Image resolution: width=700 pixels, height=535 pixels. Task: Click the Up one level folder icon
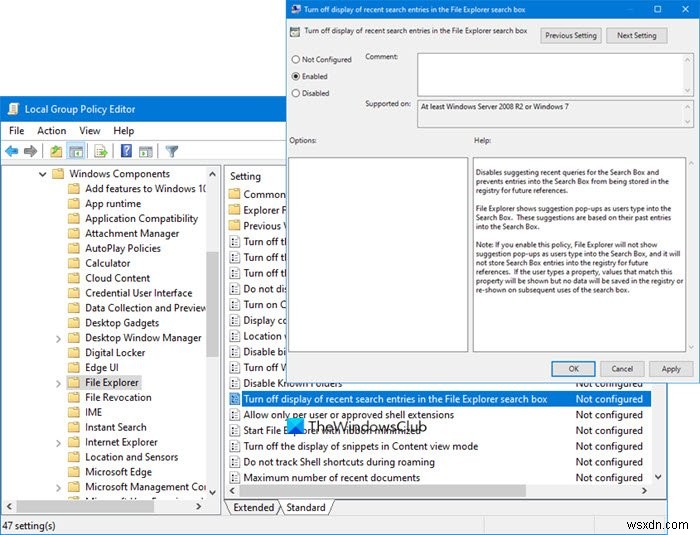[56, 151]
